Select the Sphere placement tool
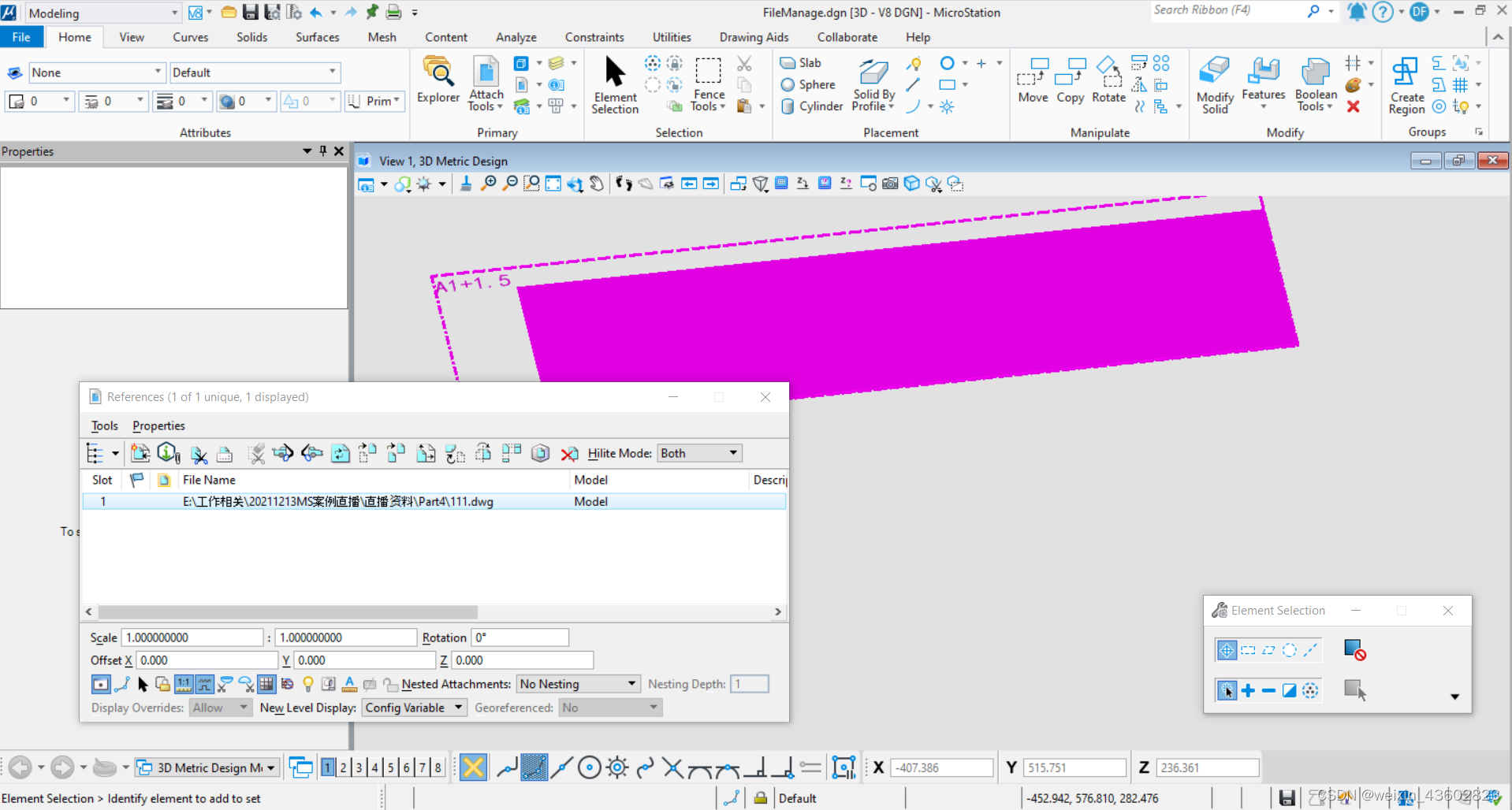This screenshot has width=1512, height=810. tap(808, 84)
